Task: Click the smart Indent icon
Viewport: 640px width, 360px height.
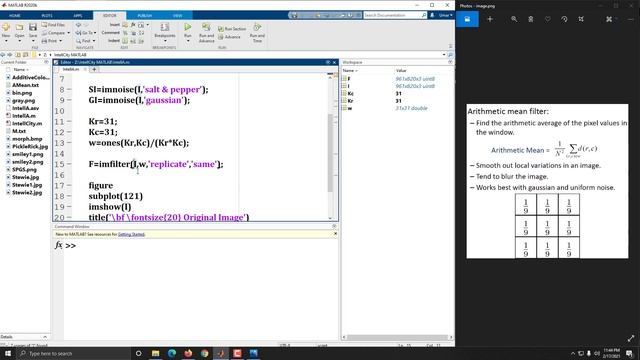Action: tap(125, 41)
